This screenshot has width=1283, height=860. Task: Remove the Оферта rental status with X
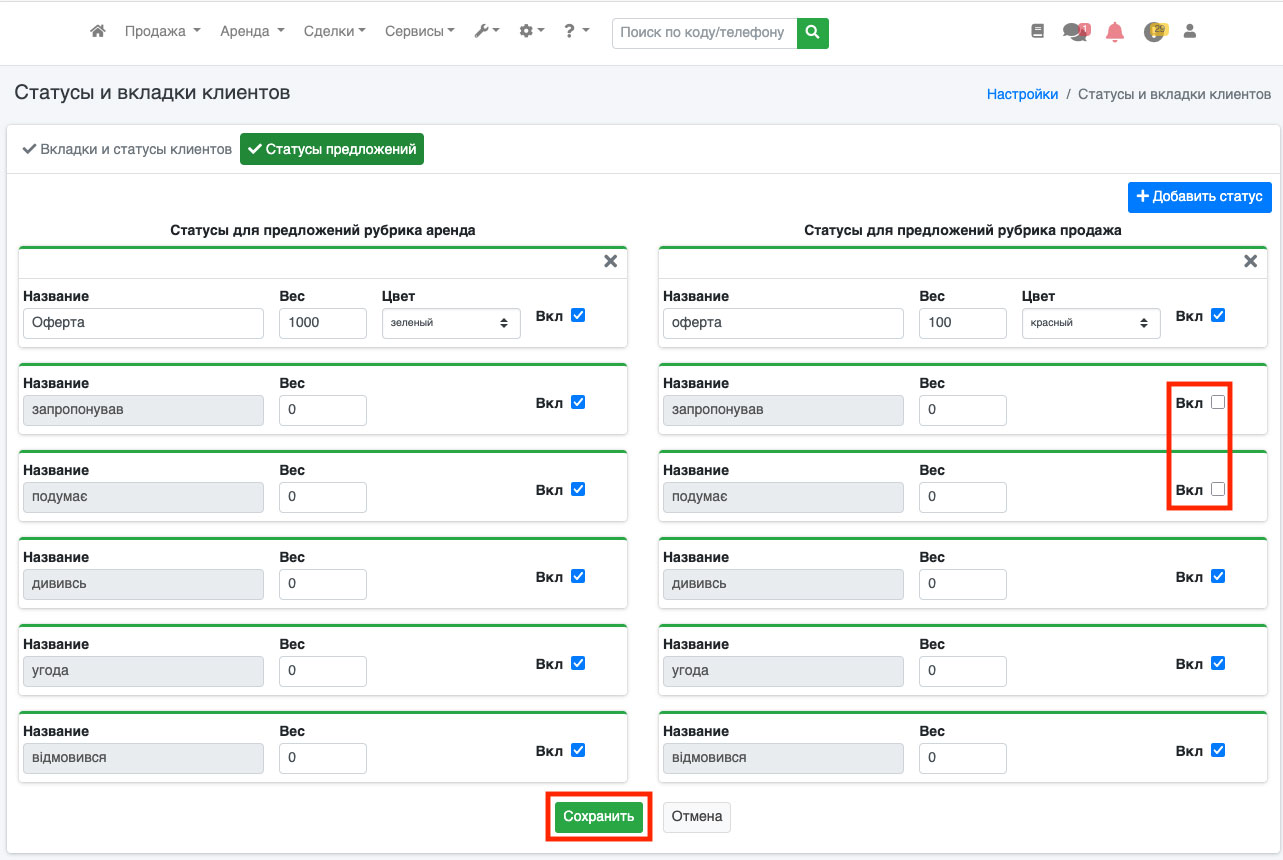(610, 261)
